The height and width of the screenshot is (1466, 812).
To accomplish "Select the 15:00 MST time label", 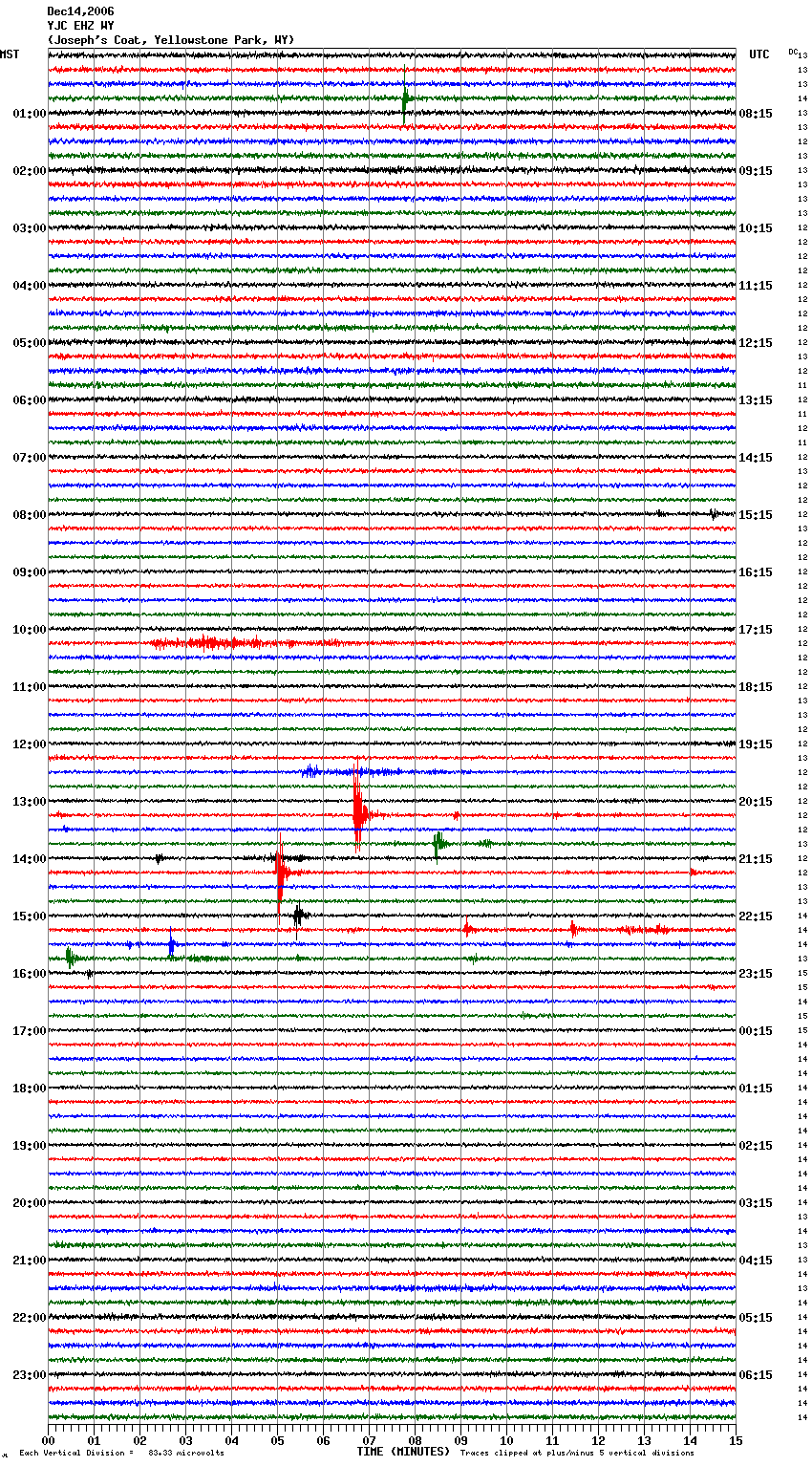I will pos(29,916).
